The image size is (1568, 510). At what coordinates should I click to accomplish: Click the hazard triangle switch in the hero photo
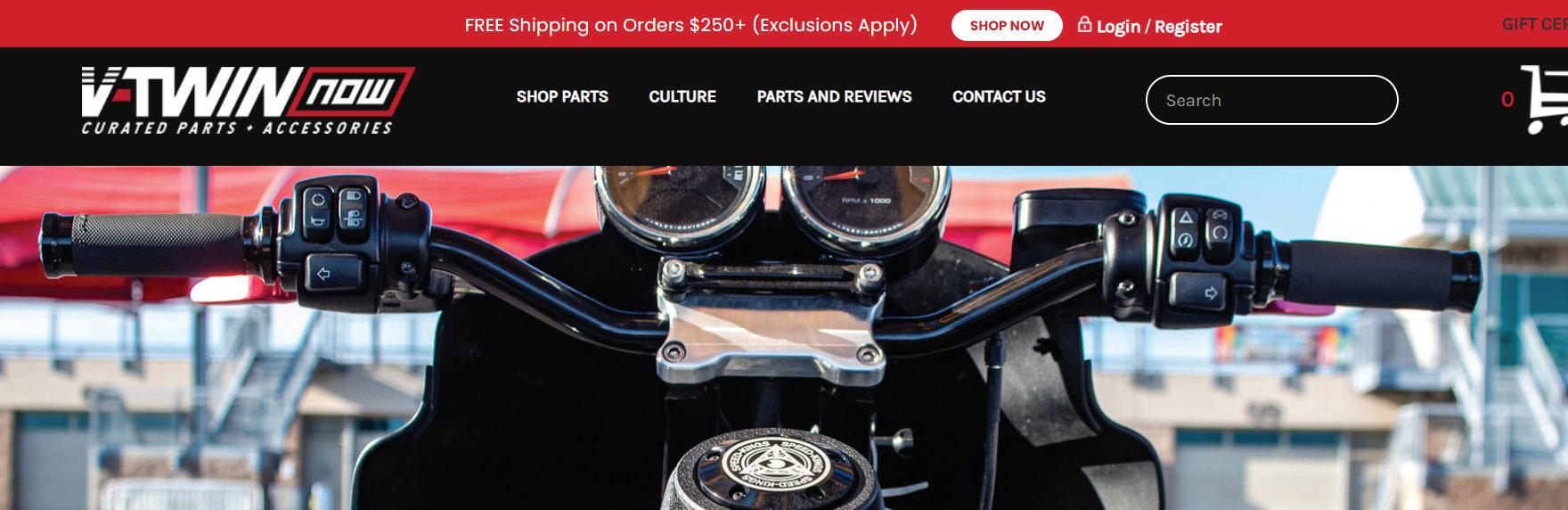click(1186, 218)
